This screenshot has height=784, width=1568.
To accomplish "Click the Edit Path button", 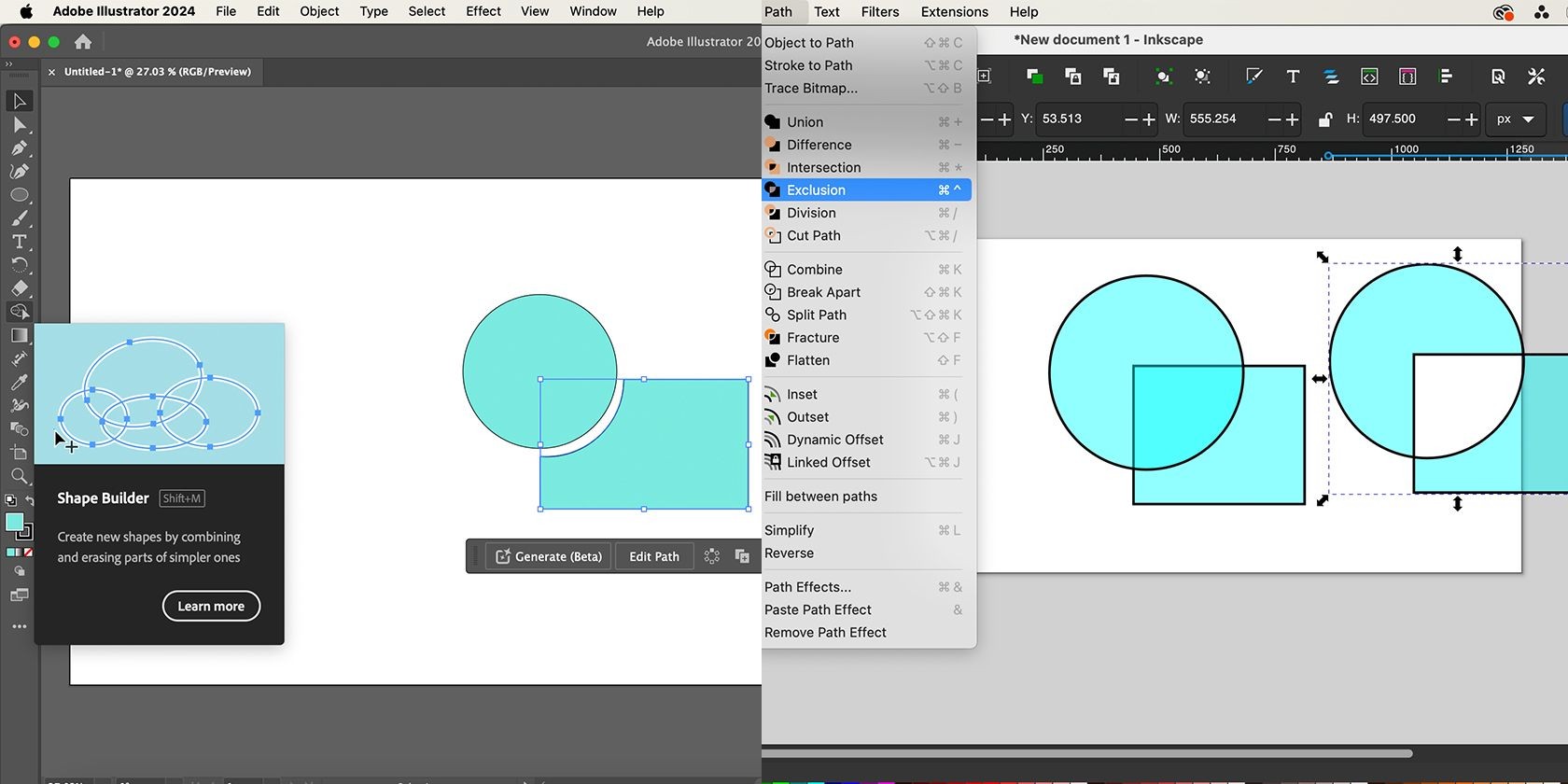I will [654, 556].
